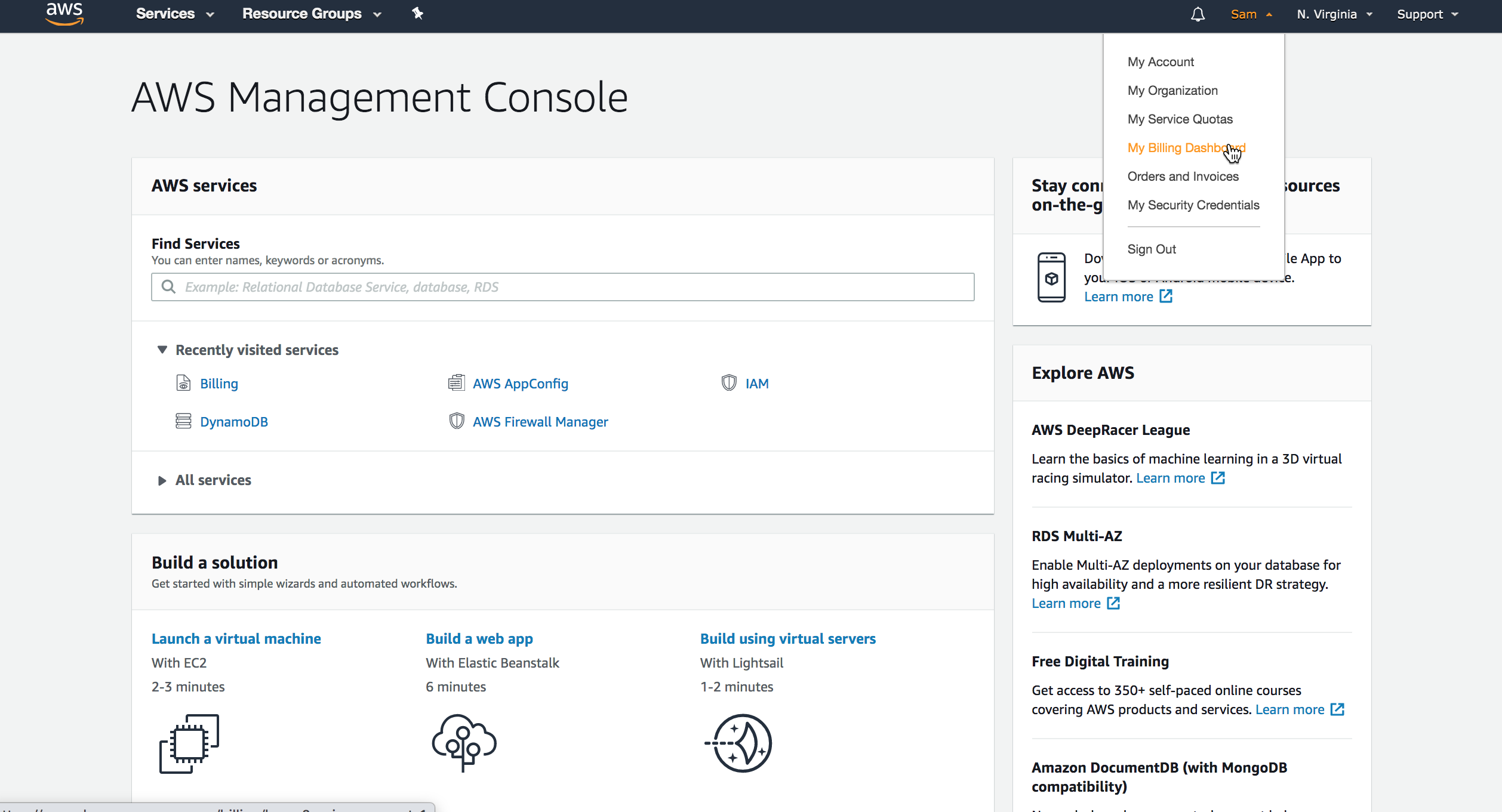Image resolution: width=1502 pixels, height=812 pixels.
Task: Click the 'With EC2' text
Action: point(178,663)
